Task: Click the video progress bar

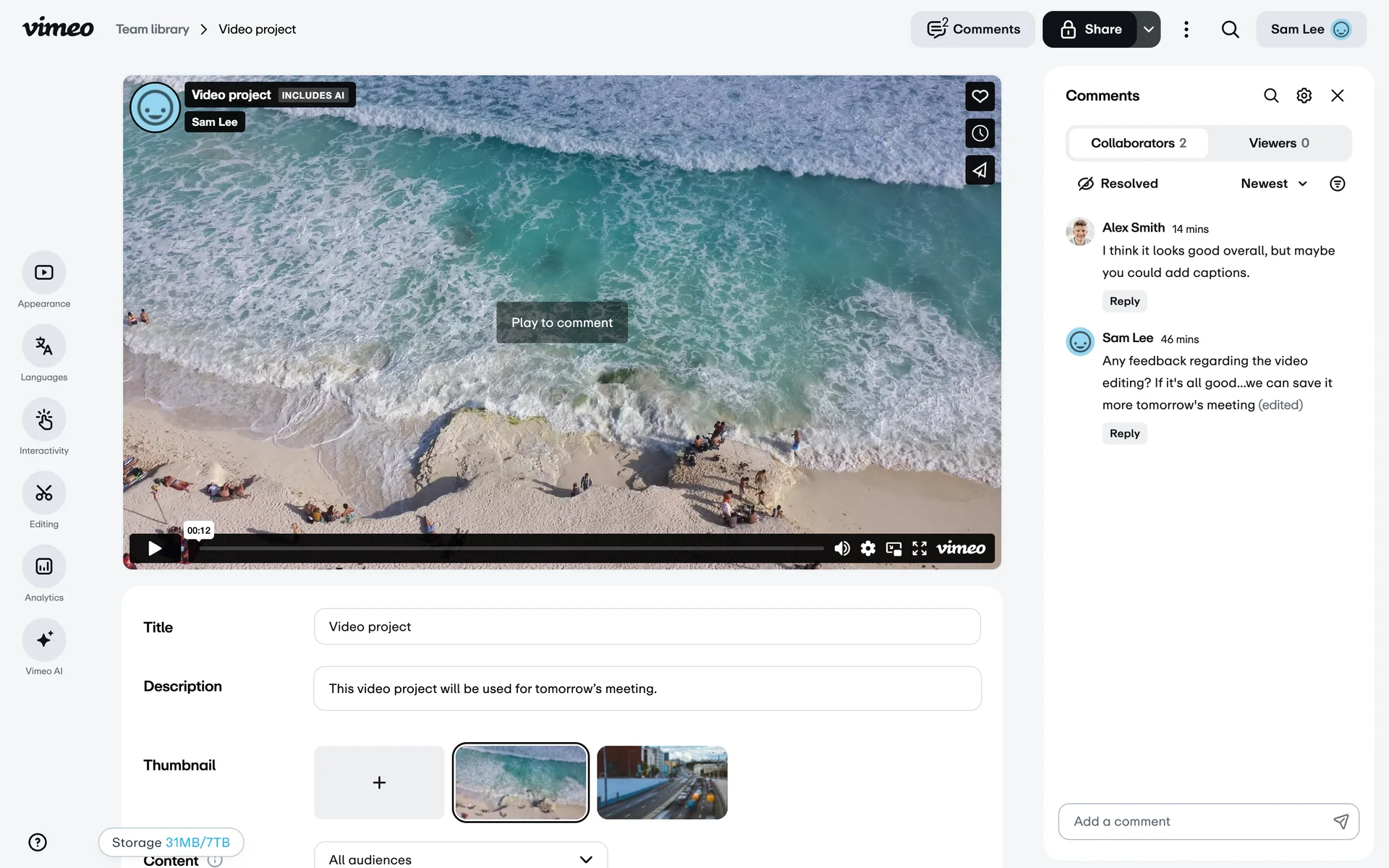Action: 511,548
